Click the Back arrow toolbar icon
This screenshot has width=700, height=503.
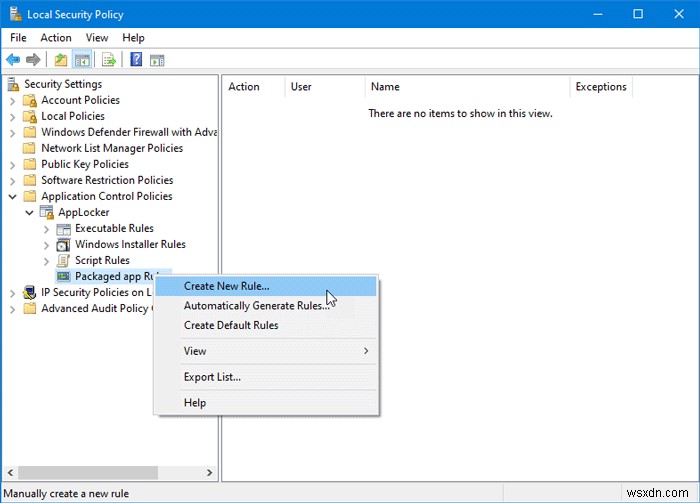click(x=14, y=59)
